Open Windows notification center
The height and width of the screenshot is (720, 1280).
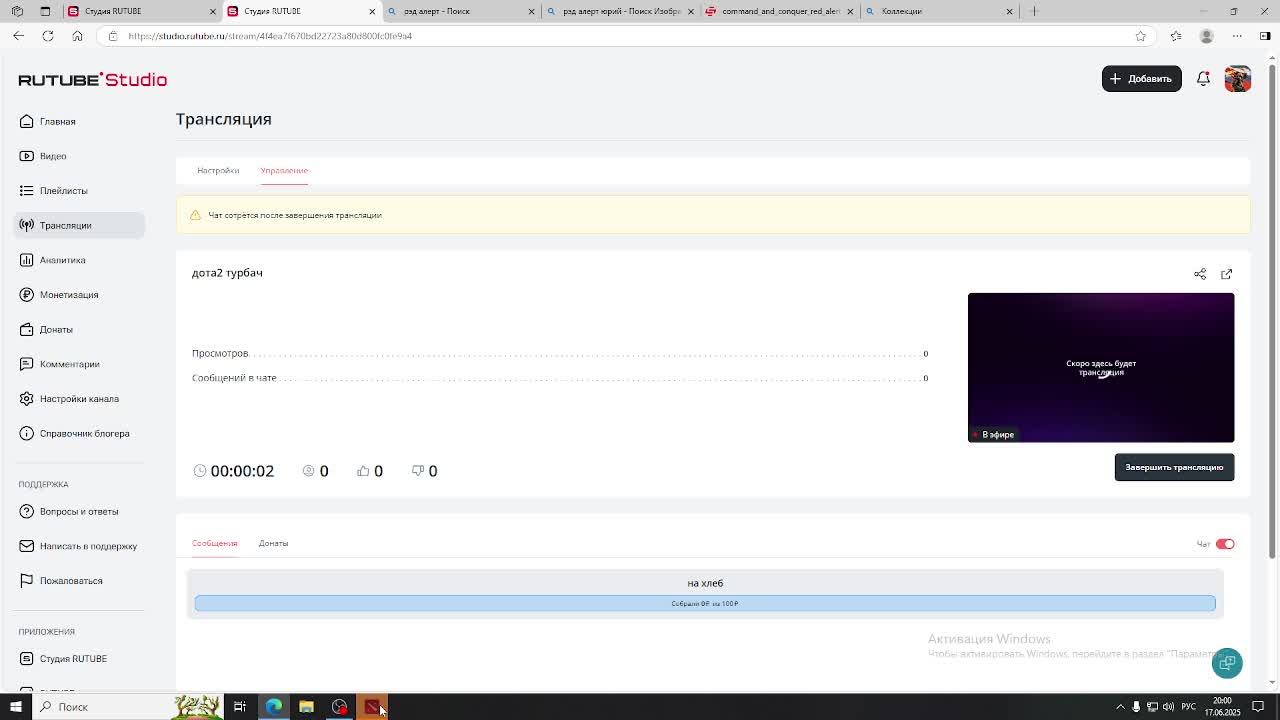coord(1258,707)
